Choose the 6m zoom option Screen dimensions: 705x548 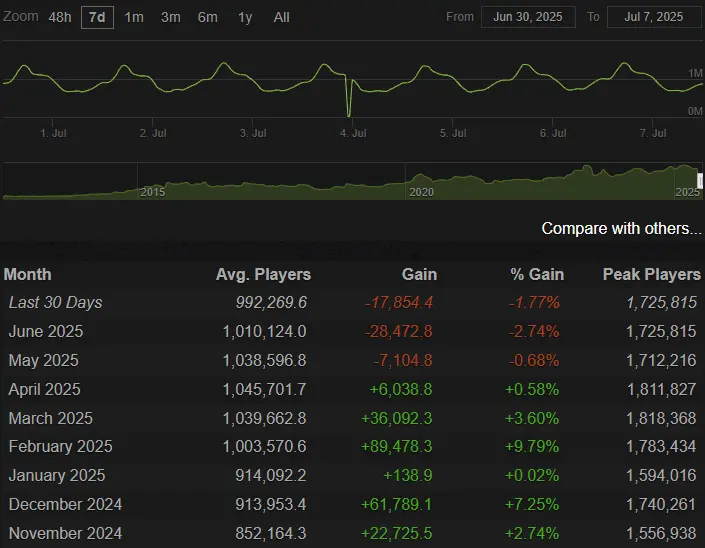point(207,17)
